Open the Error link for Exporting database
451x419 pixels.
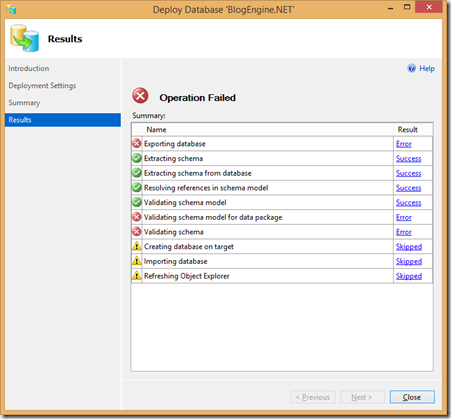[x=404, y=144]
